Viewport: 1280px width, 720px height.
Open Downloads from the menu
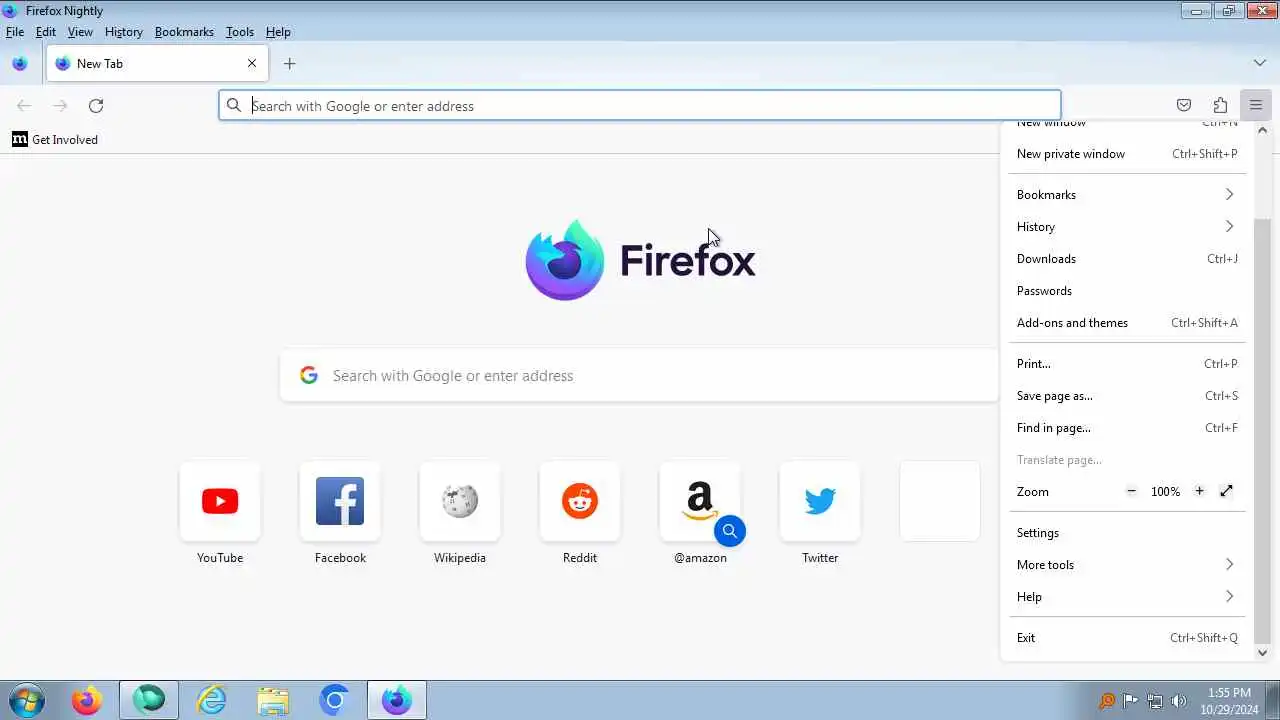pos(1127,259)
